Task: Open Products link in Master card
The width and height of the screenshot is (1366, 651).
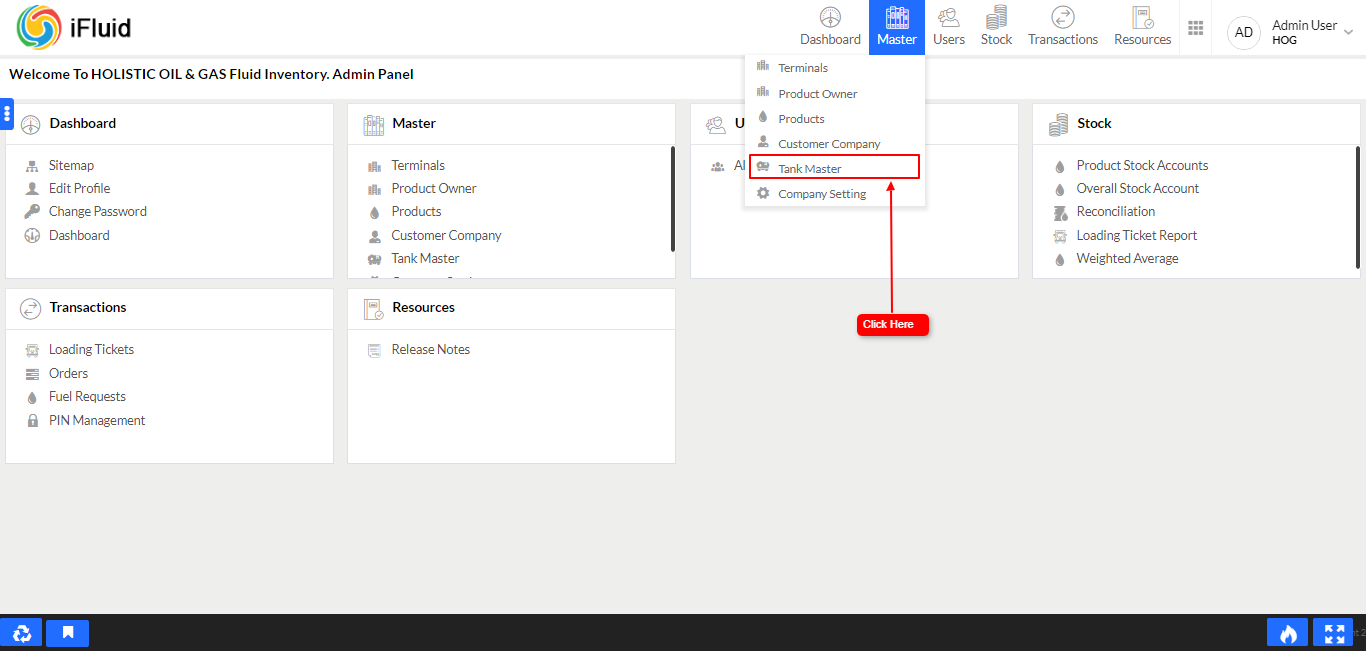Action: click(x=416, y=211)
